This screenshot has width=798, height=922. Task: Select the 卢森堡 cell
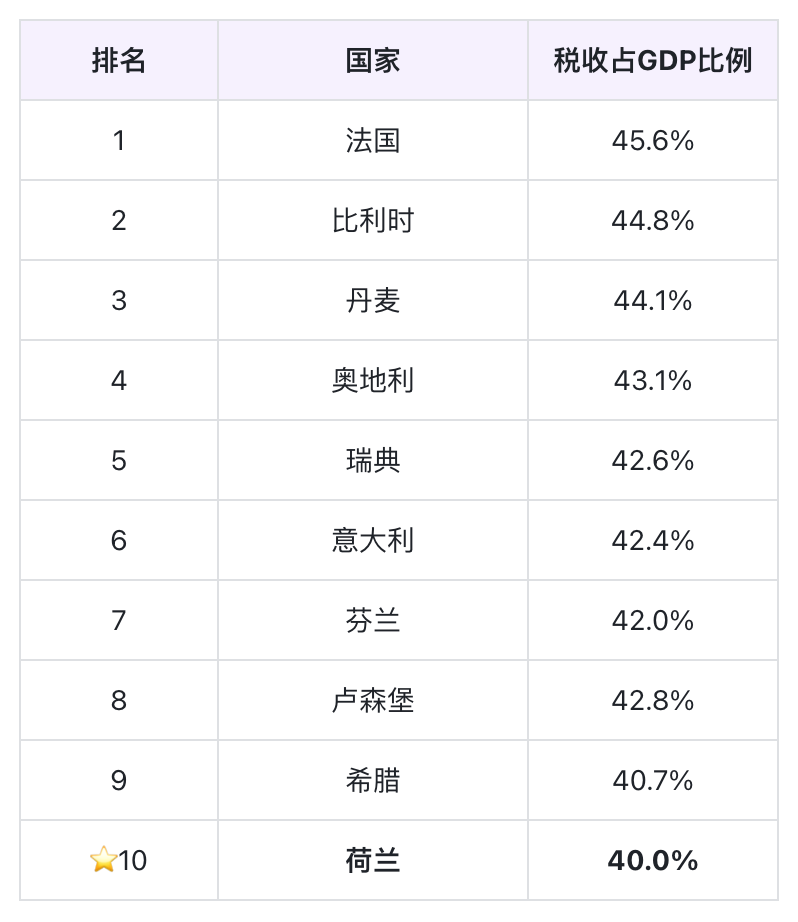(373, 700)
